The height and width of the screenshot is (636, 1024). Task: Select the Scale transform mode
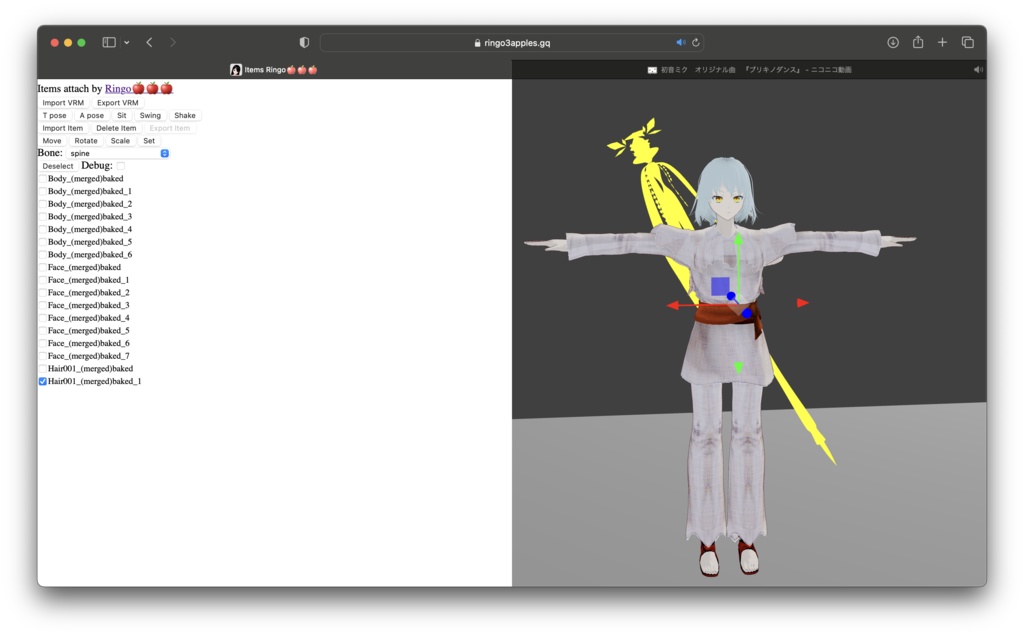click(120, 140)
